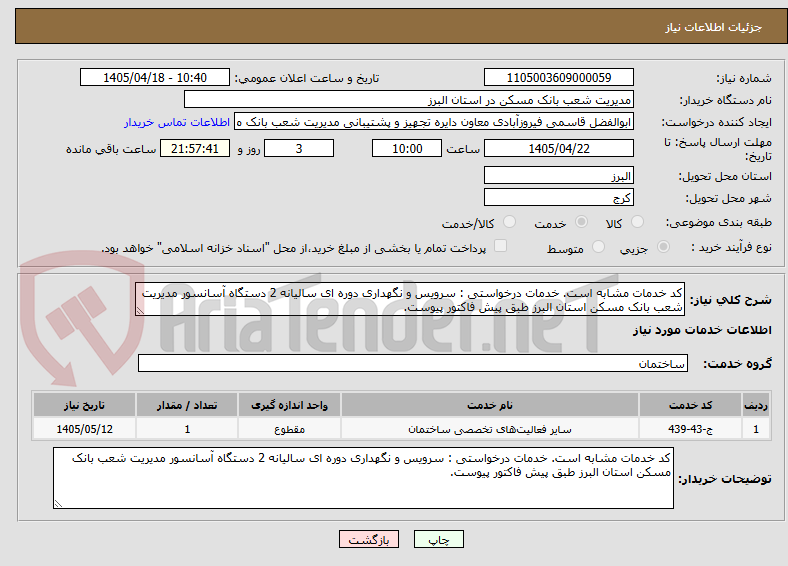Click the page title جزئیات اطلاعات نیاز
The height and width of the screenshot is (566, 788).
point(714,27)
